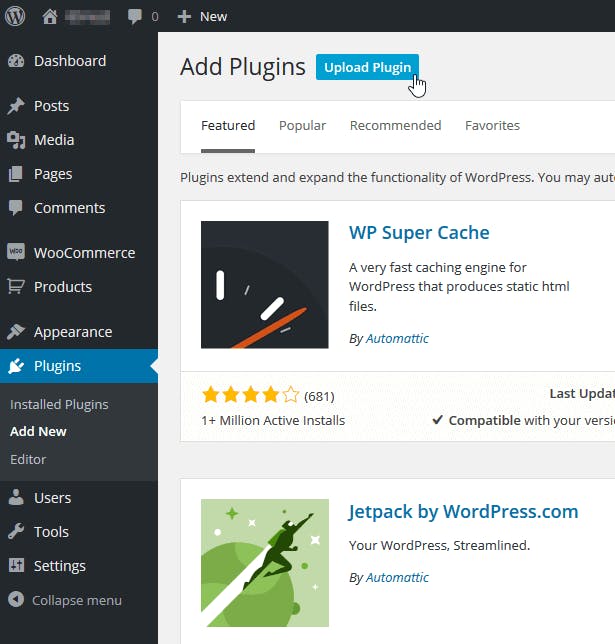Switch to the Recommended tab

pos(396,125)
